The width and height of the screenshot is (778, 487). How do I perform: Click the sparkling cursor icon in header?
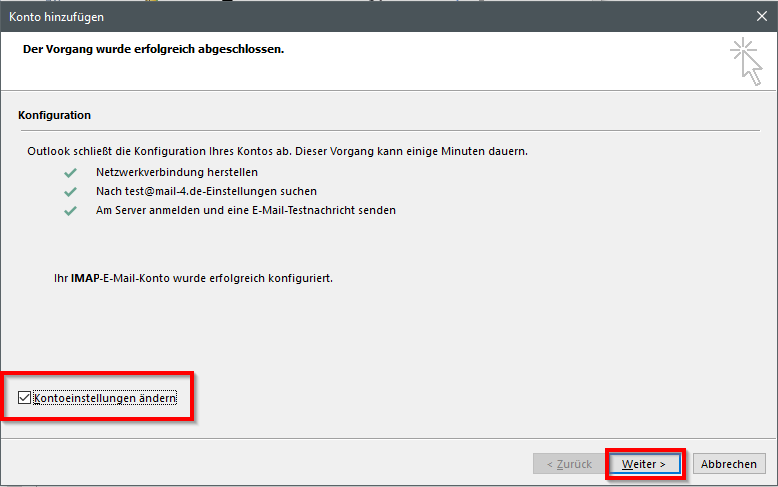pyautogui.click(x=744, y=61)
